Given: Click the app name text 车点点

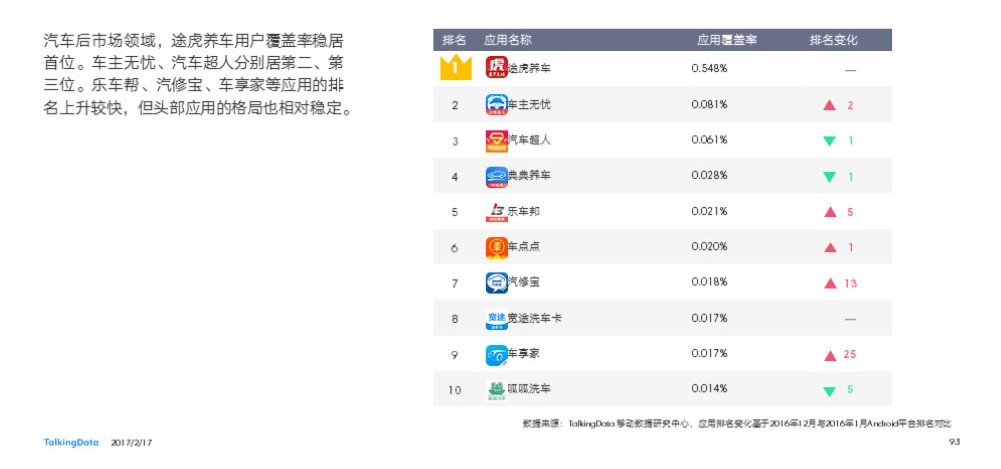Looking at the screenshot, I should click(524, 246).
